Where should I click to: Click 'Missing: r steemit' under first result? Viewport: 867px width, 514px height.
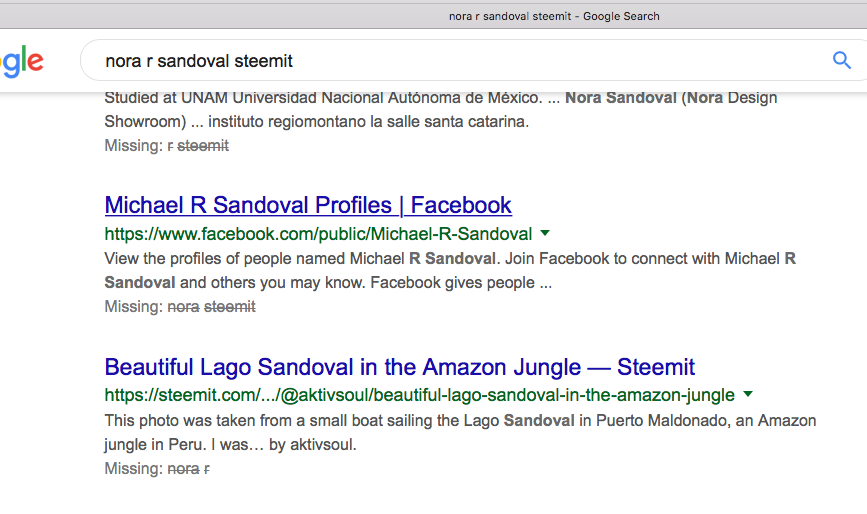pyautogui.click(x=167, y=146)
